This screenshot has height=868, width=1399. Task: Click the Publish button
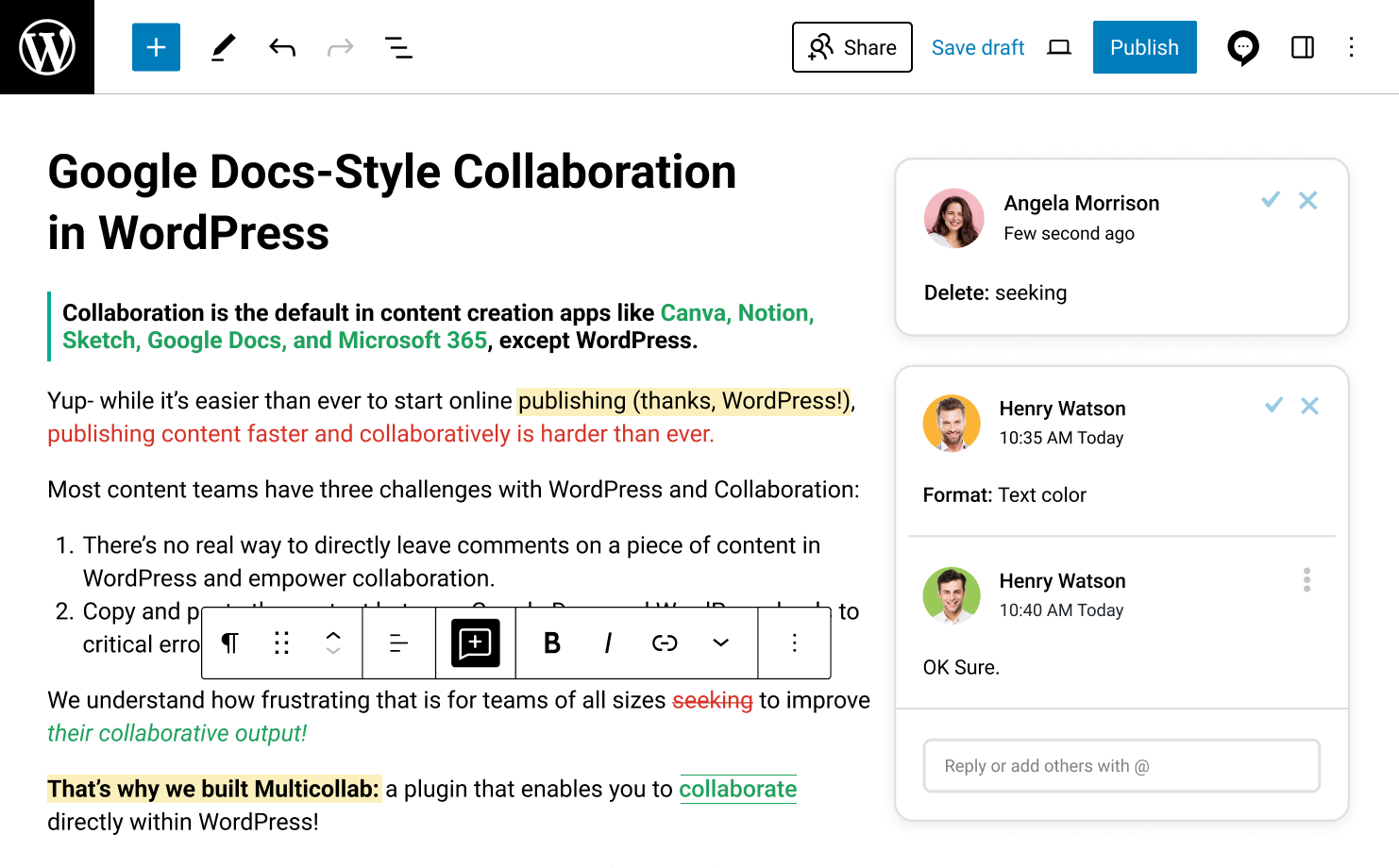(x=1145, y=47)
